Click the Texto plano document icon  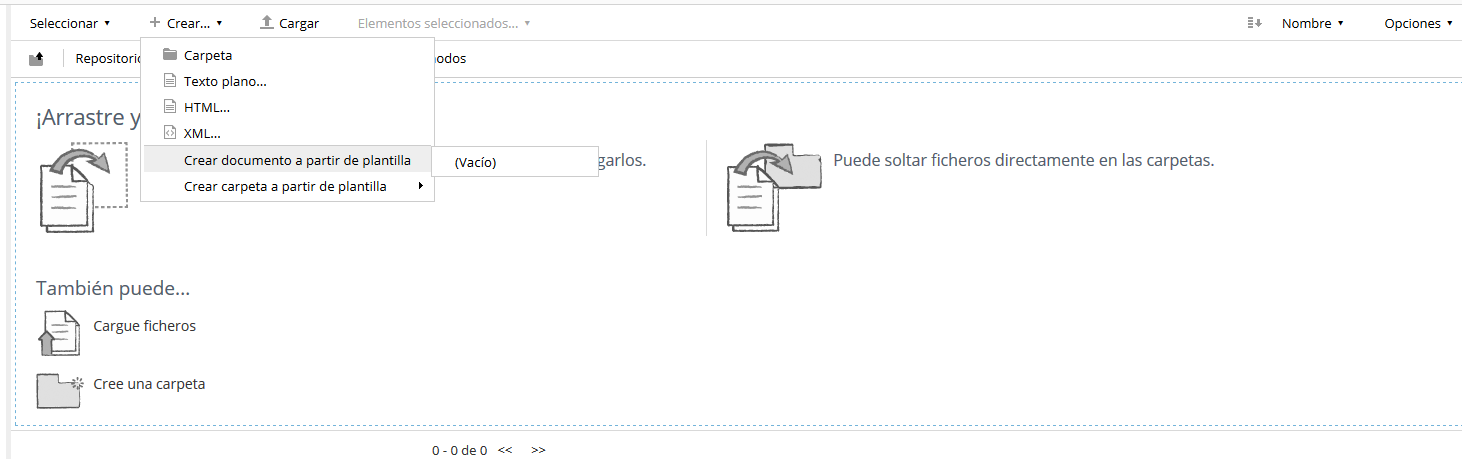(170, 81)
